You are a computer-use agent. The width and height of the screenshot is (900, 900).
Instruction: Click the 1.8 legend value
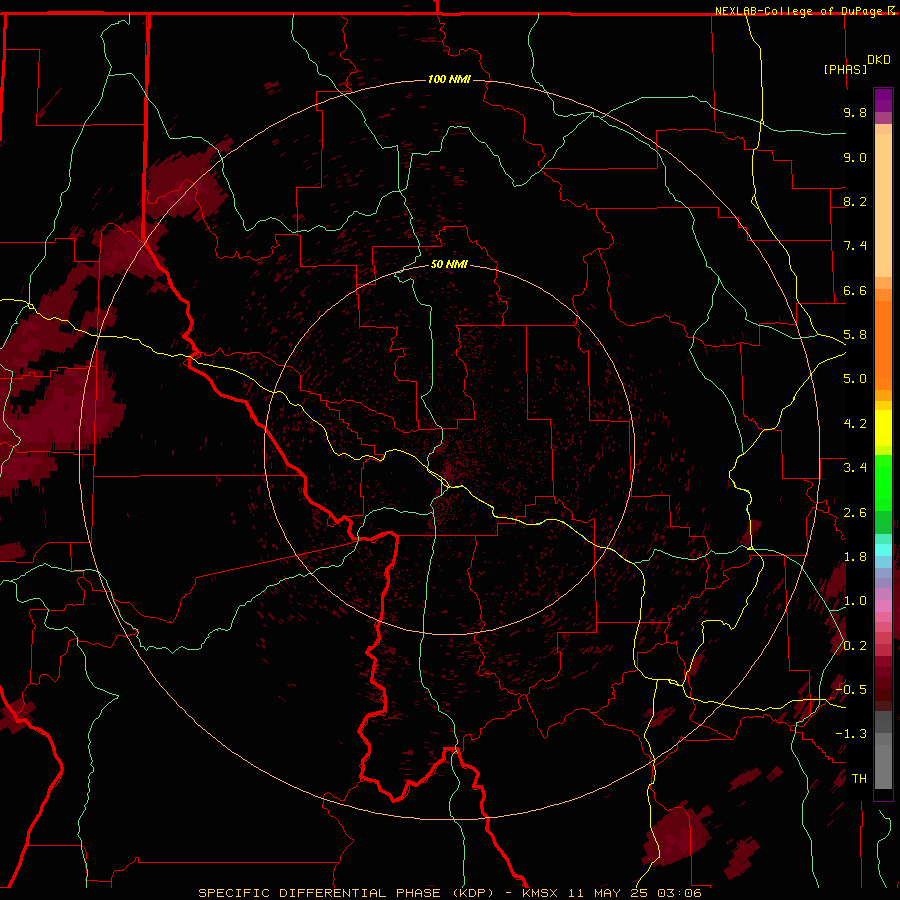click(x=855, y=557)
